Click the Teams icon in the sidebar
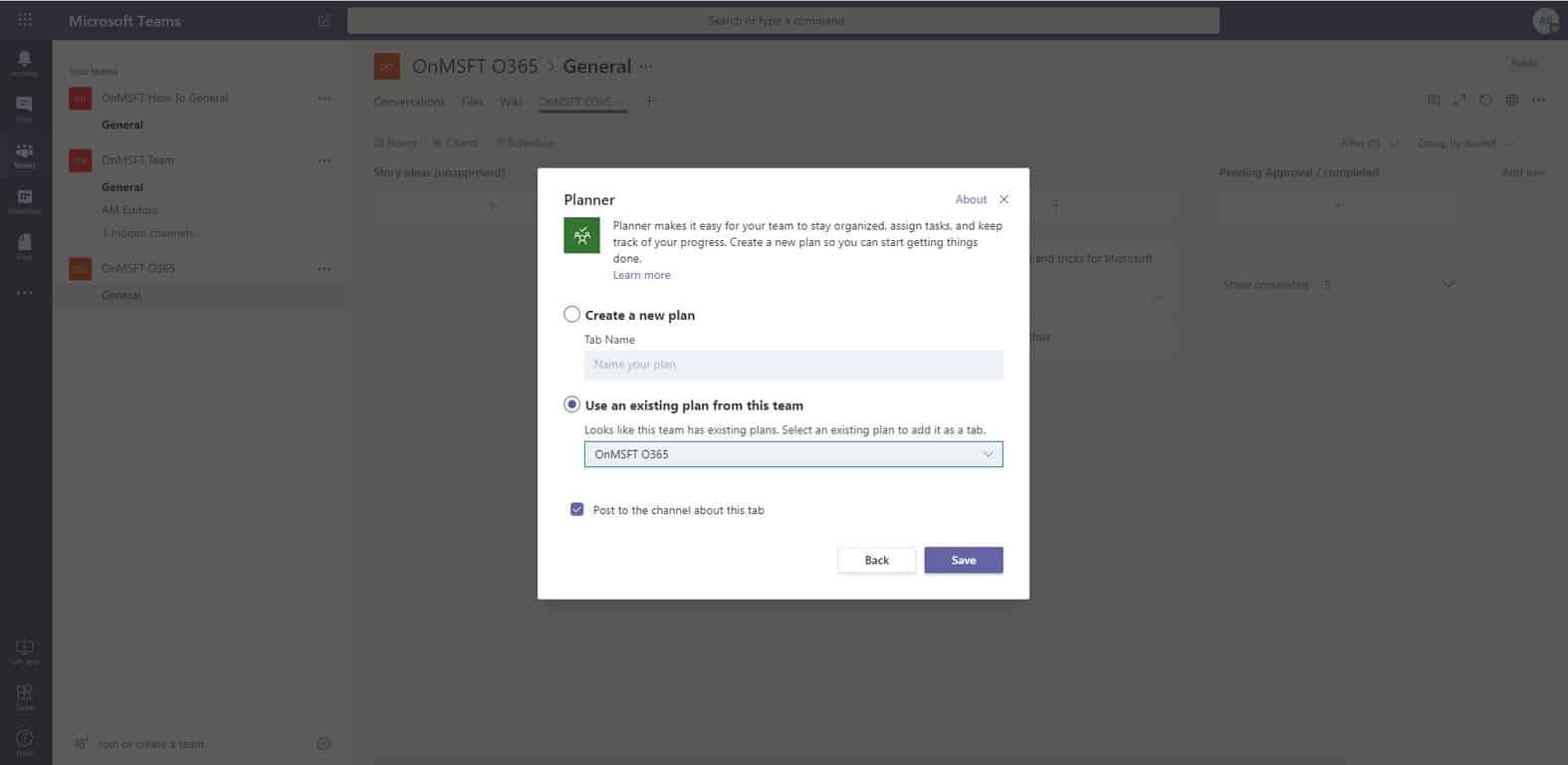The width and height of the screenshot is (1568, 765). 24,153
